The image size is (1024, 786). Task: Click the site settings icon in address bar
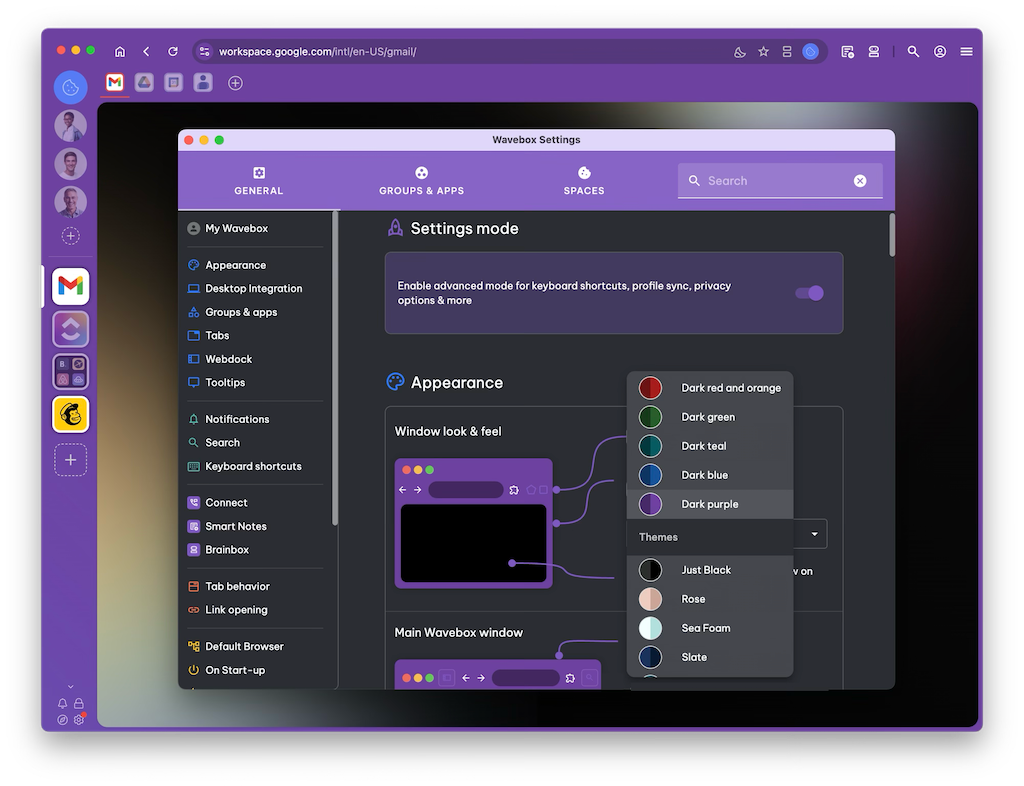tap(204, 52)
